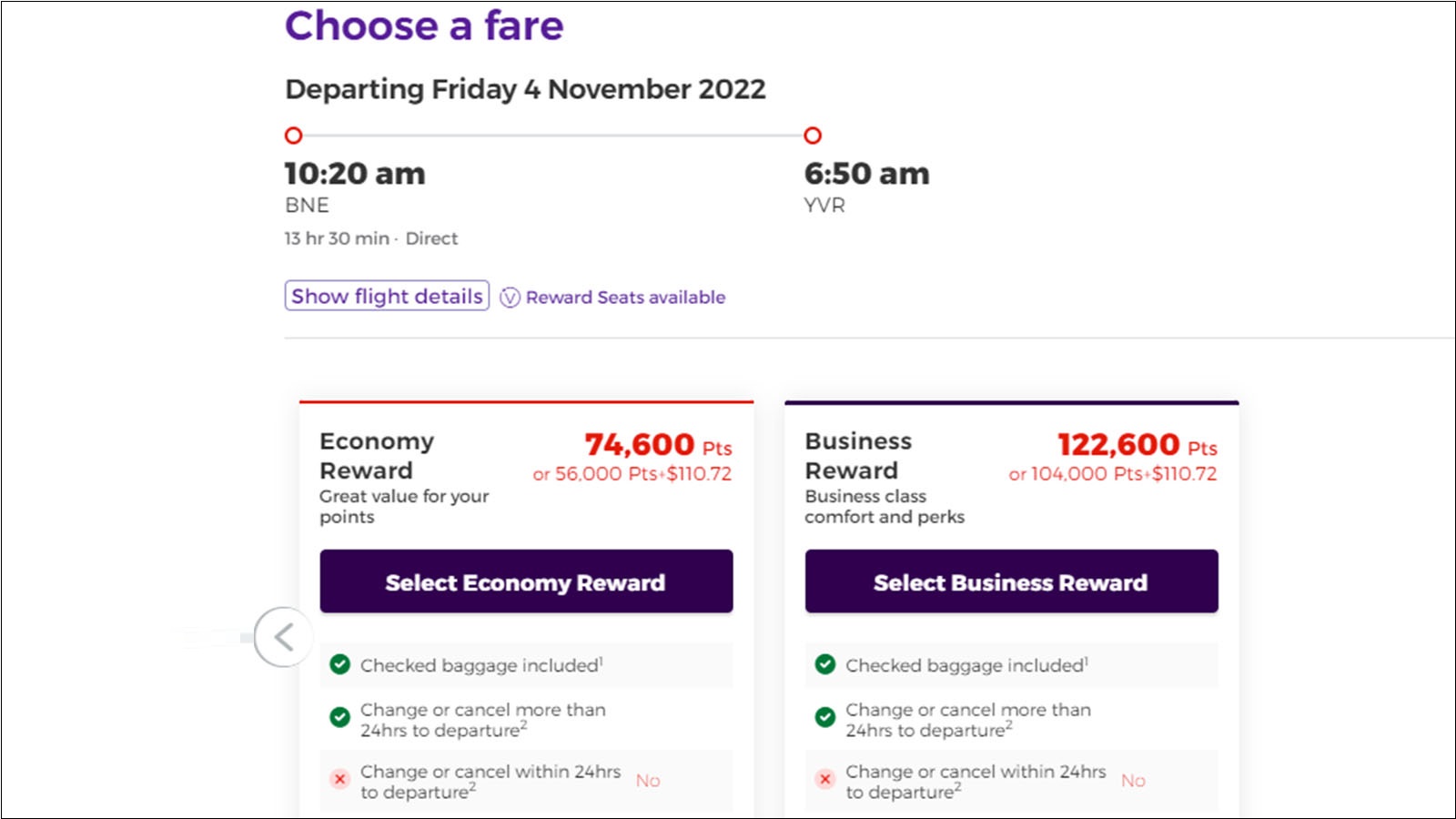Click the BNE departure point circle marker
The image size is (1456, 819).
[293, 136]
